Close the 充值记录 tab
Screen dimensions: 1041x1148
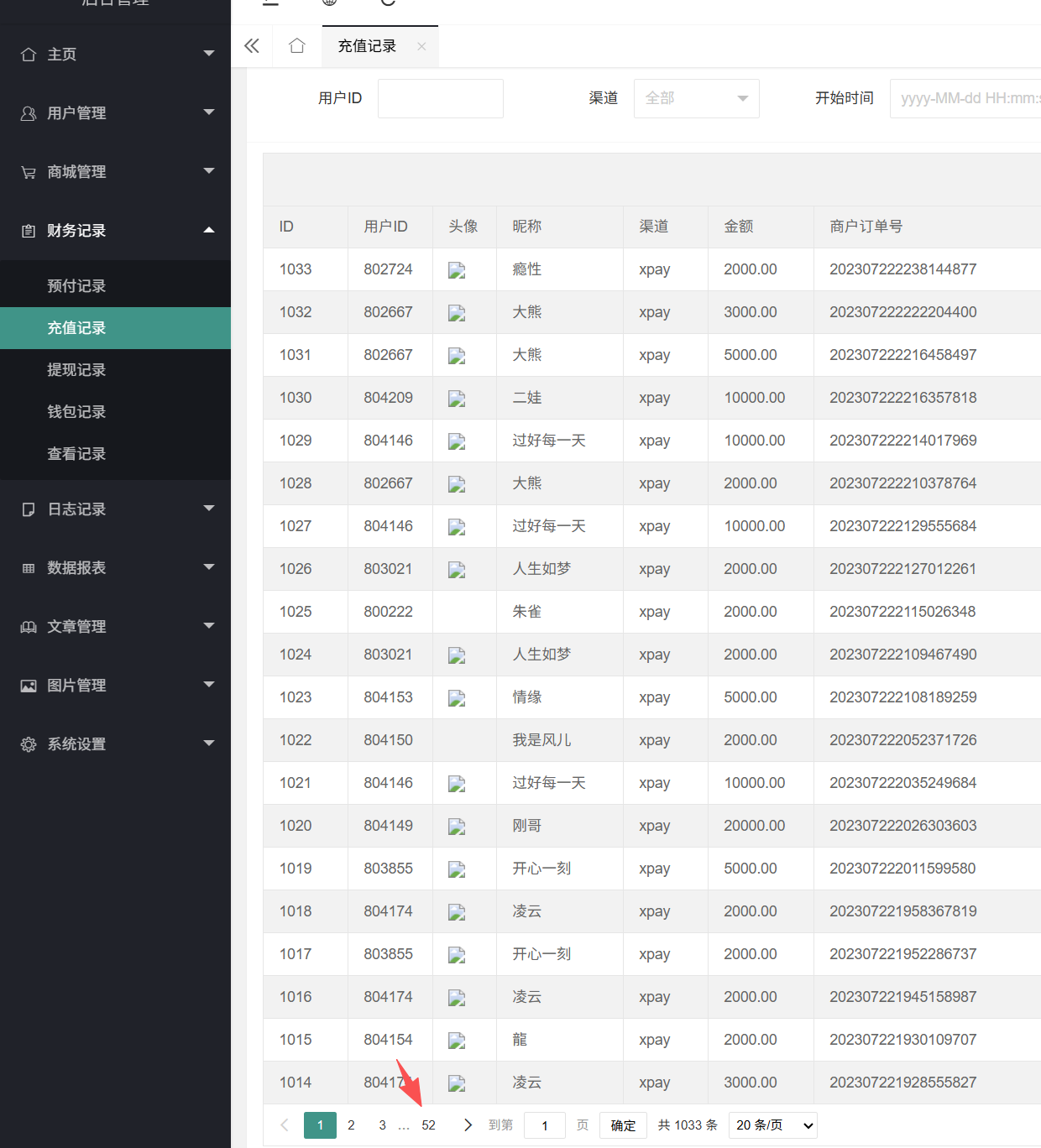coord(421,46)
